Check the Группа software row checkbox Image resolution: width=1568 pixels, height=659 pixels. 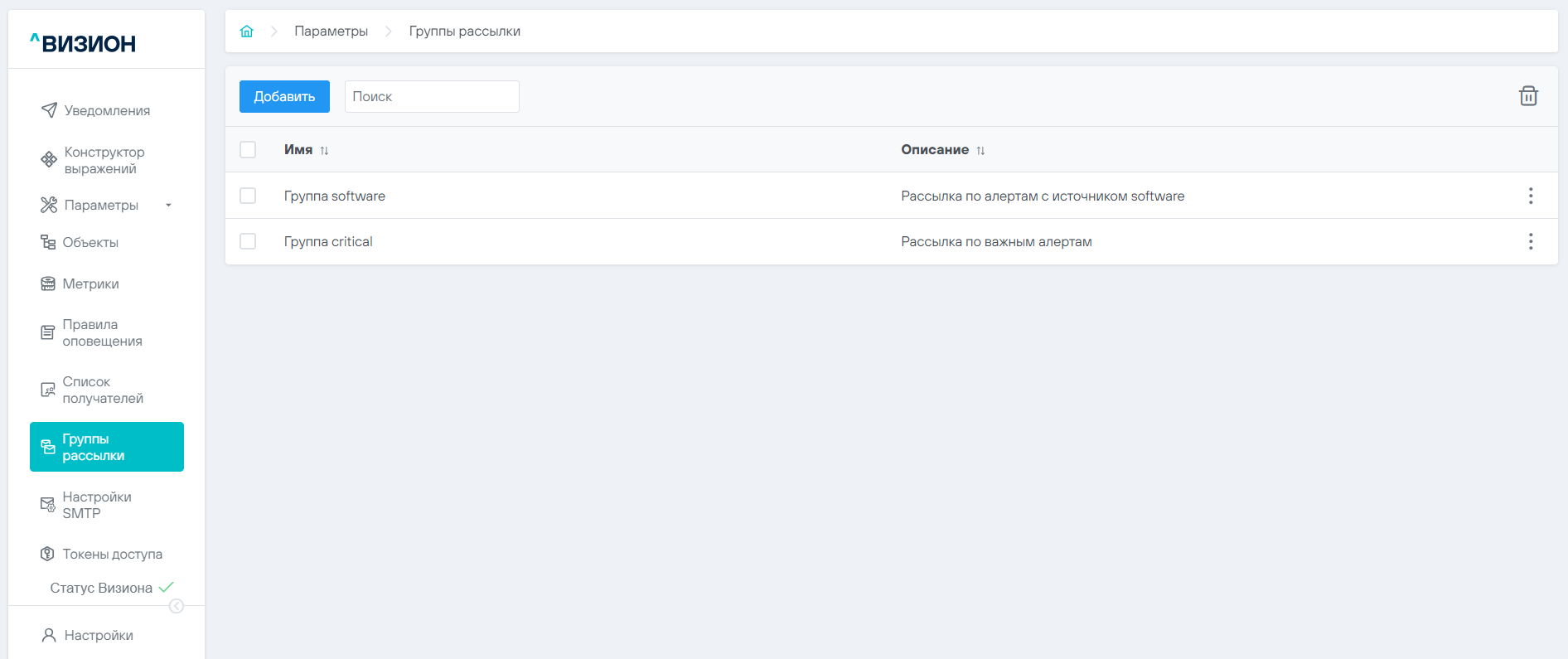pyautogui.click(x=248, y=196)
